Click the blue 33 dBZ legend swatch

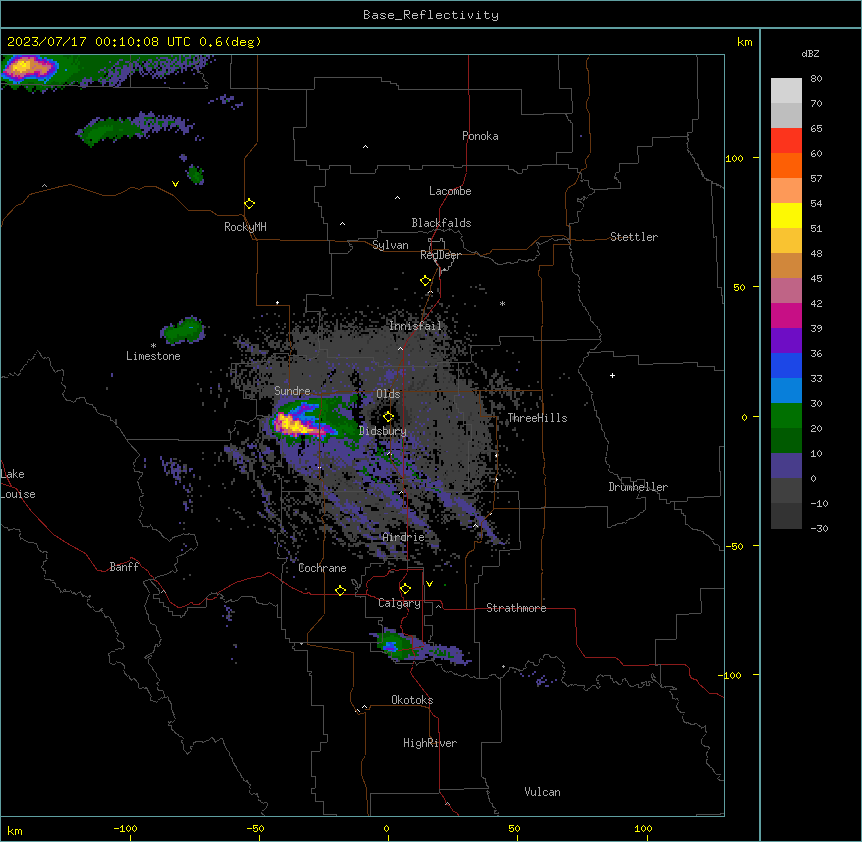coord(786,365)
